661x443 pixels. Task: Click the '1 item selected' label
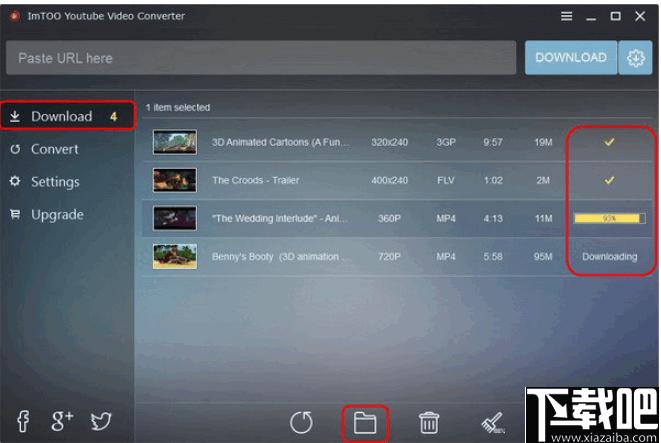(177, 107)
